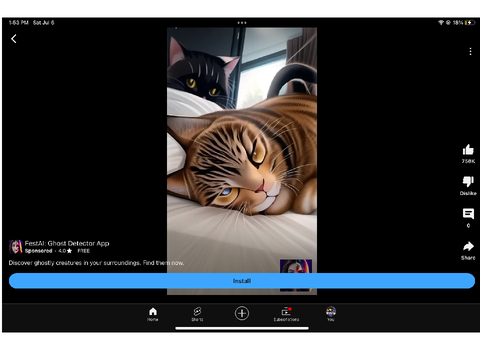Tap the 1:53 PM clock
Screen dimensions: 480x360
tap(19, 23)
